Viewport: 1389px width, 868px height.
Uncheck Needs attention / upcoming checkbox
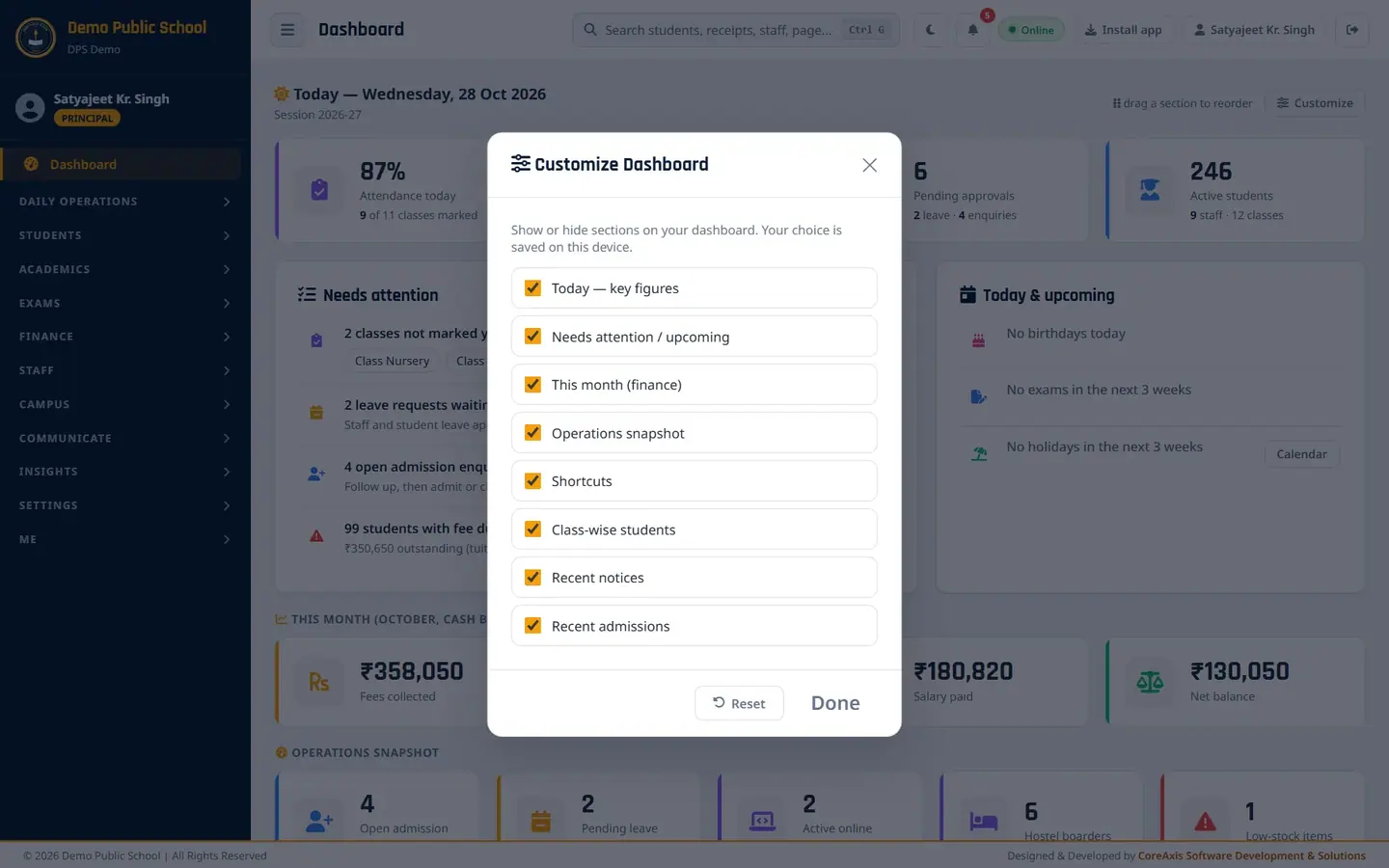532,336
